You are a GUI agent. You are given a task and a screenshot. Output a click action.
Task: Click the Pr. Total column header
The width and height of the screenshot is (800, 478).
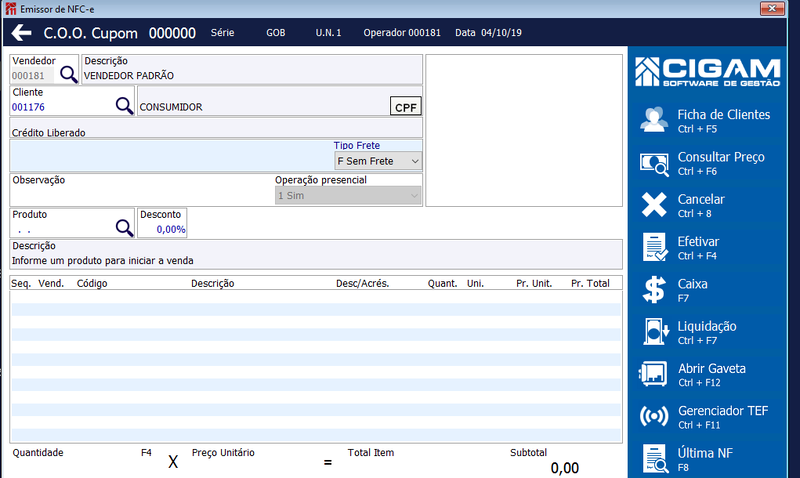point(590,283)
